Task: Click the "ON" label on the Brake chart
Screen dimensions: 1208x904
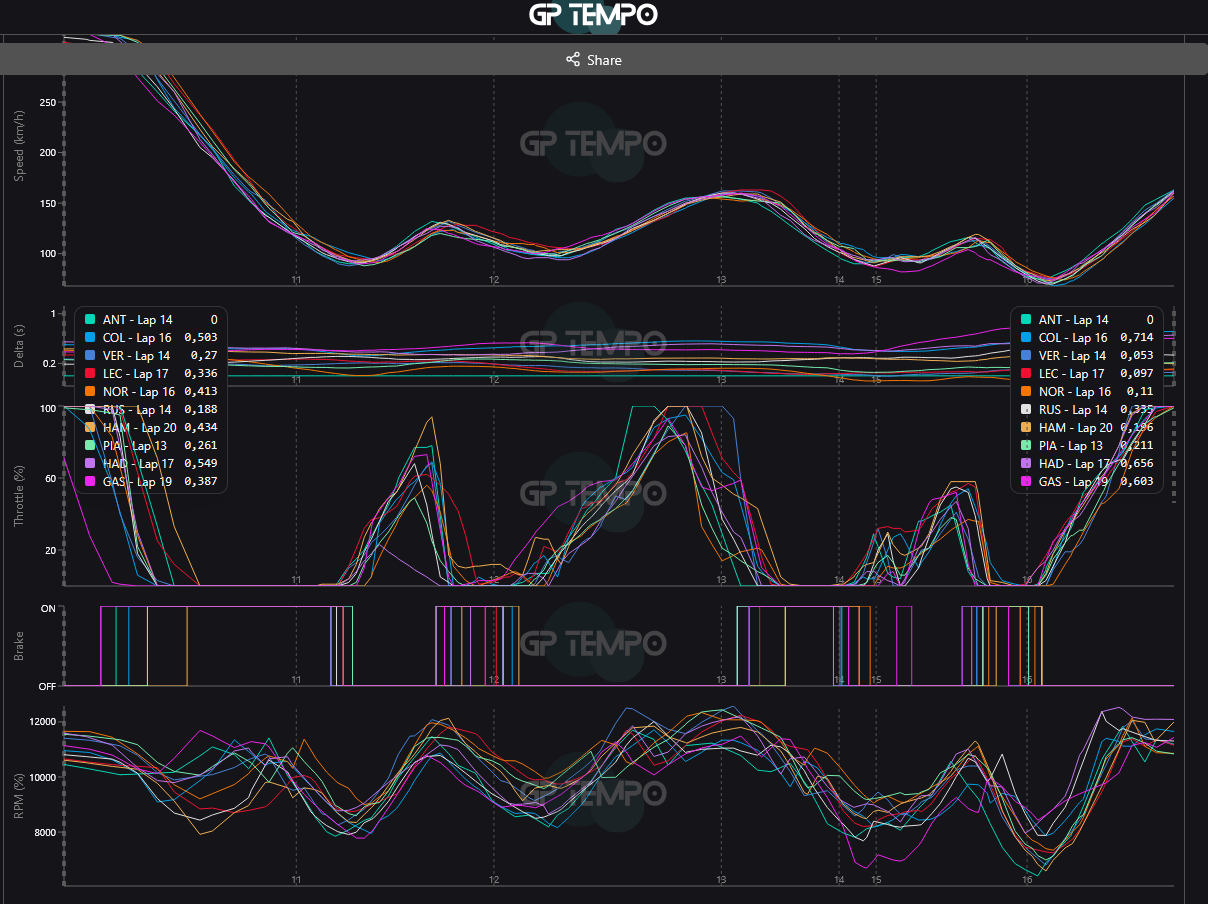Action: [48, 608]
